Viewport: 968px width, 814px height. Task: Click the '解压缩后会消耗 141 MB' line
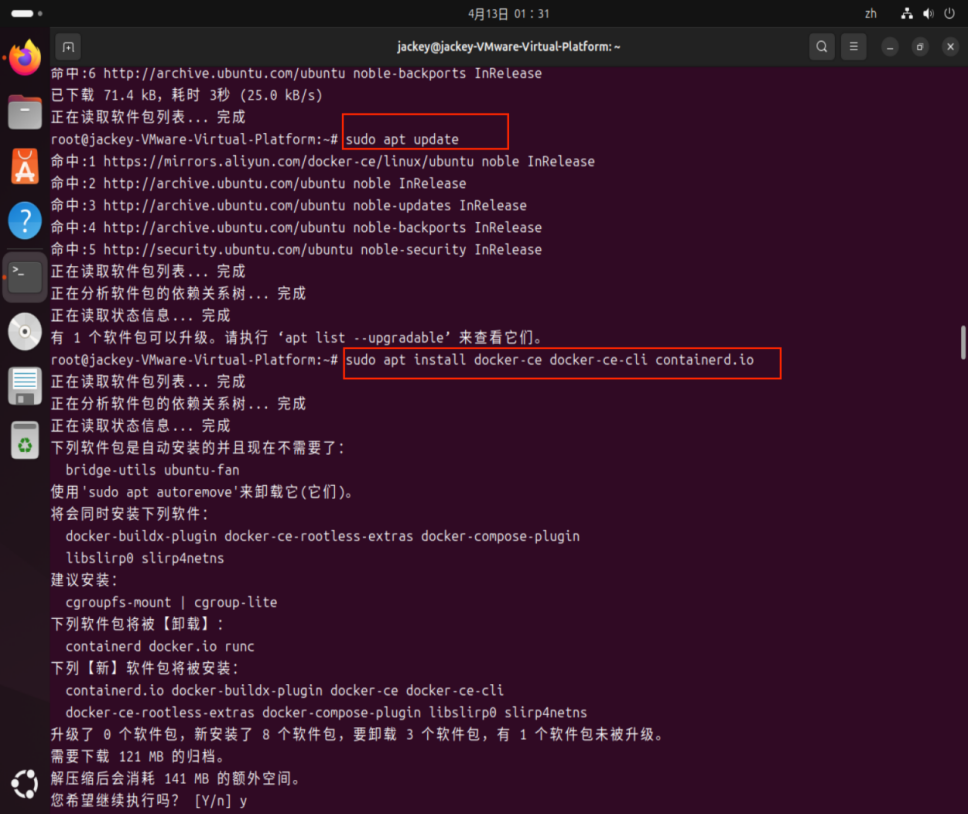pyautogui.click(x=177, y=779)
